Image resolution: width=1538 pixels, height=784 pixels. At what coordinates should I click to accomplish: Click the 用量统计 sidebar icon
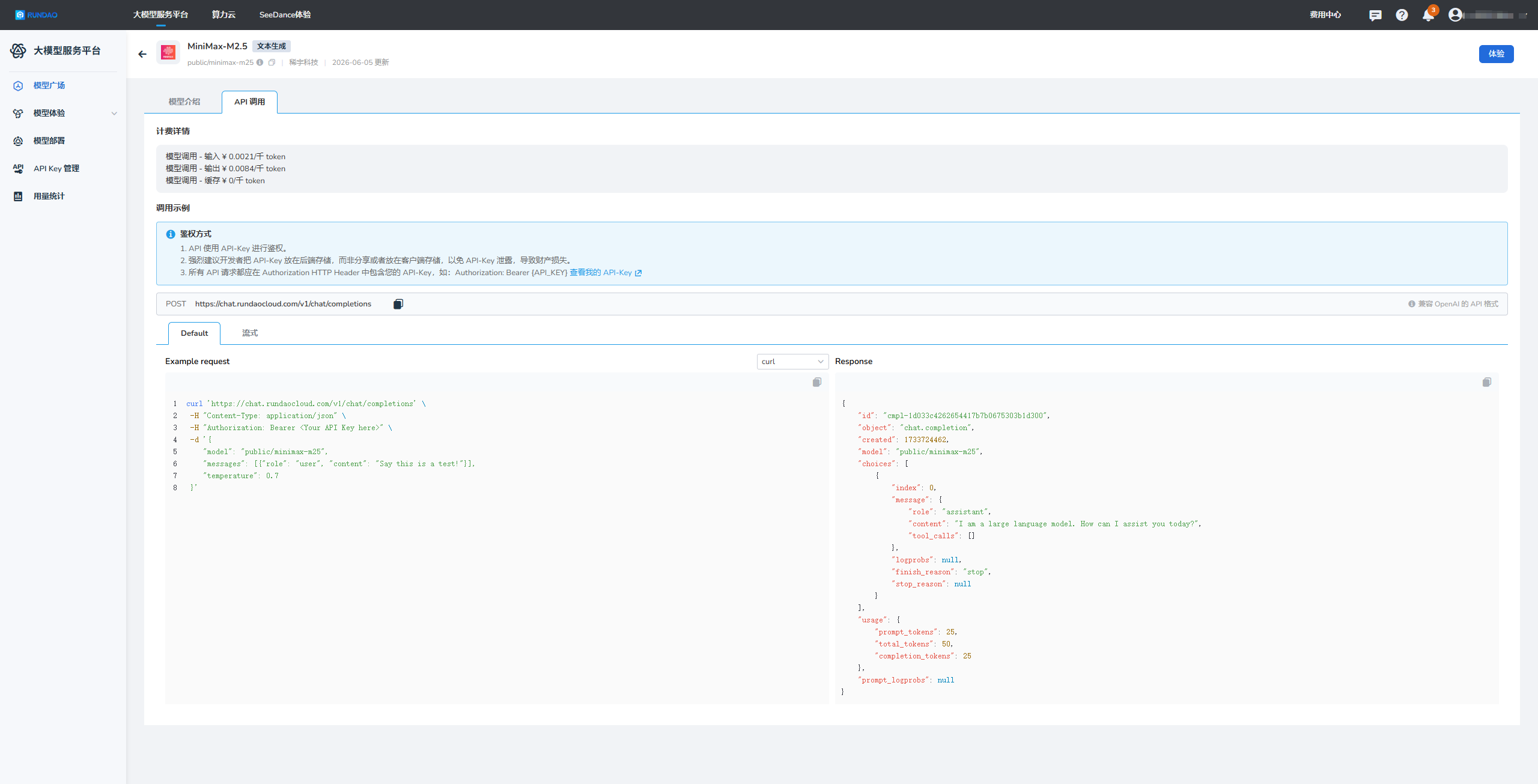pyautogui.click(x=18, y=196)
